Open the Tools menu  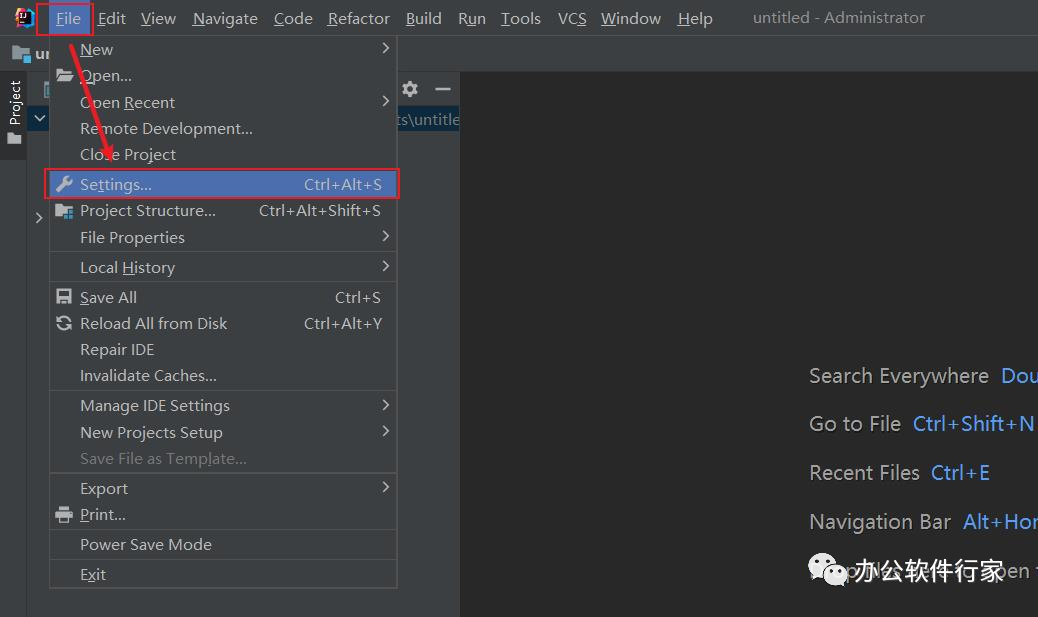(520, 19)
